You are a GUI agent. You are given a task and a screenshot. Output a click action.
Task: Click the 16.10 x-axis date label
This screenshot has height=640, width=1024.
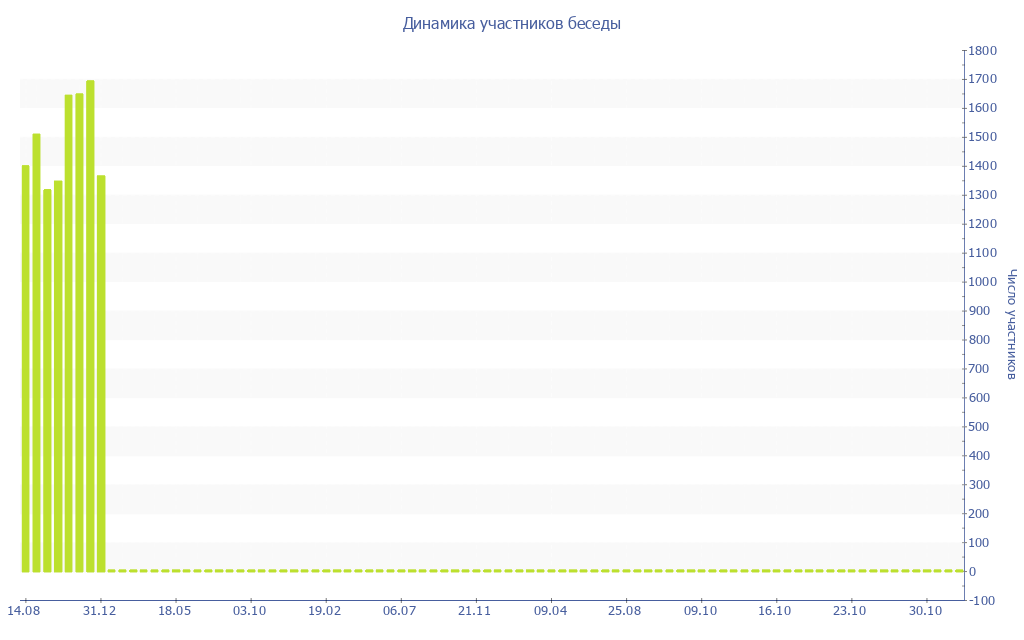pos(775,611)
